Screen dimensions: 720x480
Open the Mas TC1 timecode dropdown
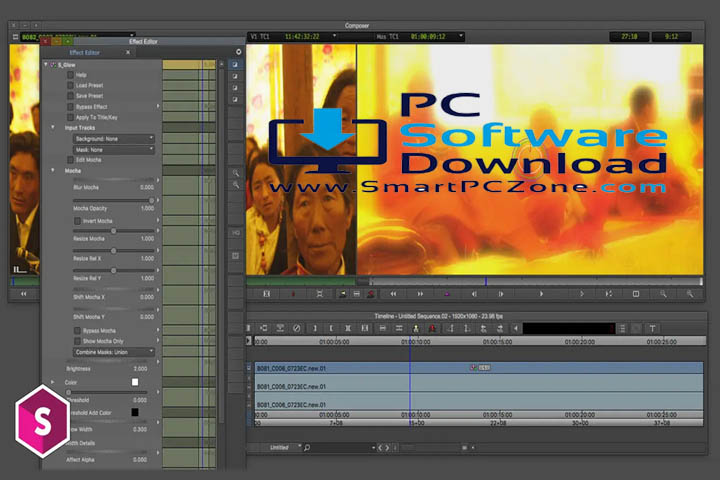click(x=461, y=36)
